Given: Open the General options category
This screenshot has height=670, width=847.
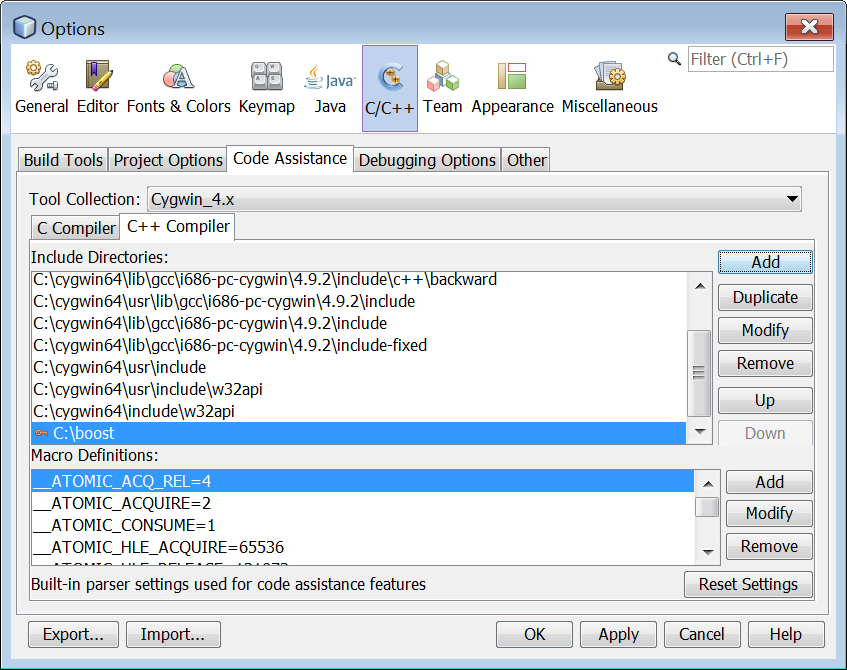Looking at the screenshot, I should coord(42,88).
